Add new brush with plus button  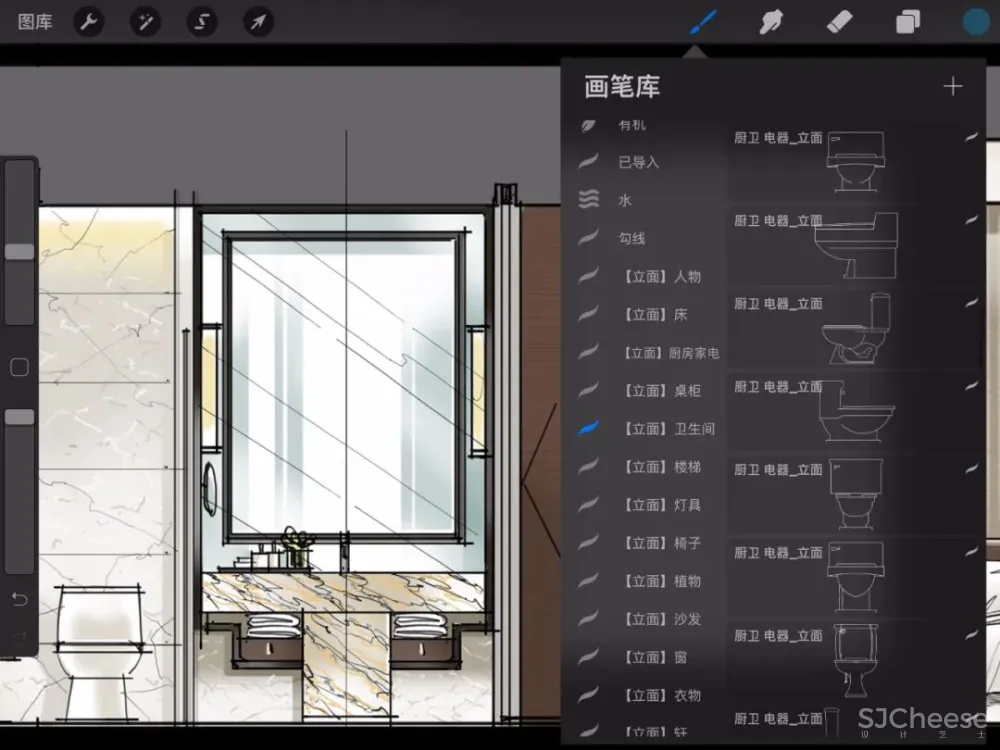click(x=952, y=87)
